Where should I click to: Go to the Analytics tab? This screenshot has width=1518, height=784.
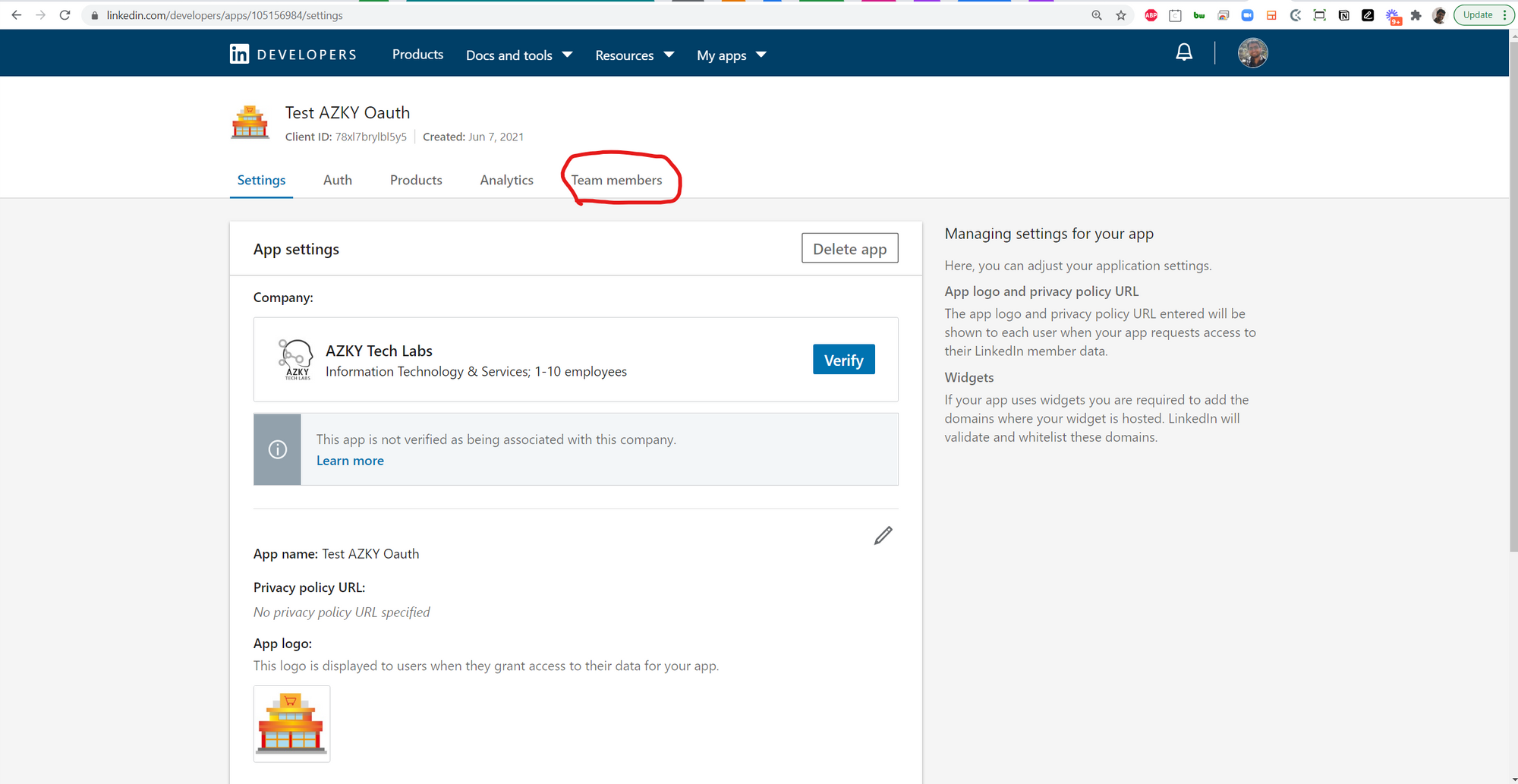506,180
